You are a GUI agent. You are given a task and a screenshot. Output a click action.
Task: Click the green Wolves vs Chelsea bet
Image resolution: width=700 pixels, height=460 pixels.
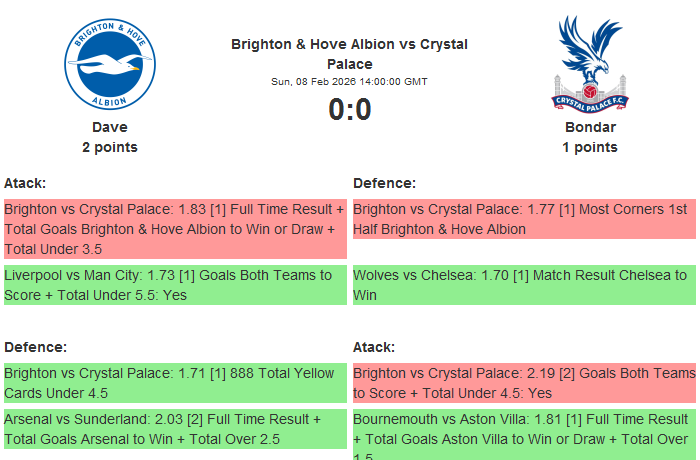524,285
